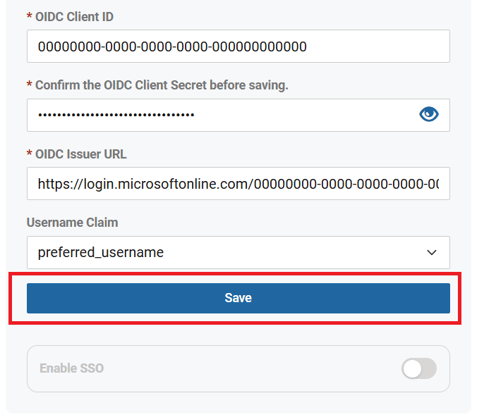Click the preferred_username selected value text

pos(101,252)
